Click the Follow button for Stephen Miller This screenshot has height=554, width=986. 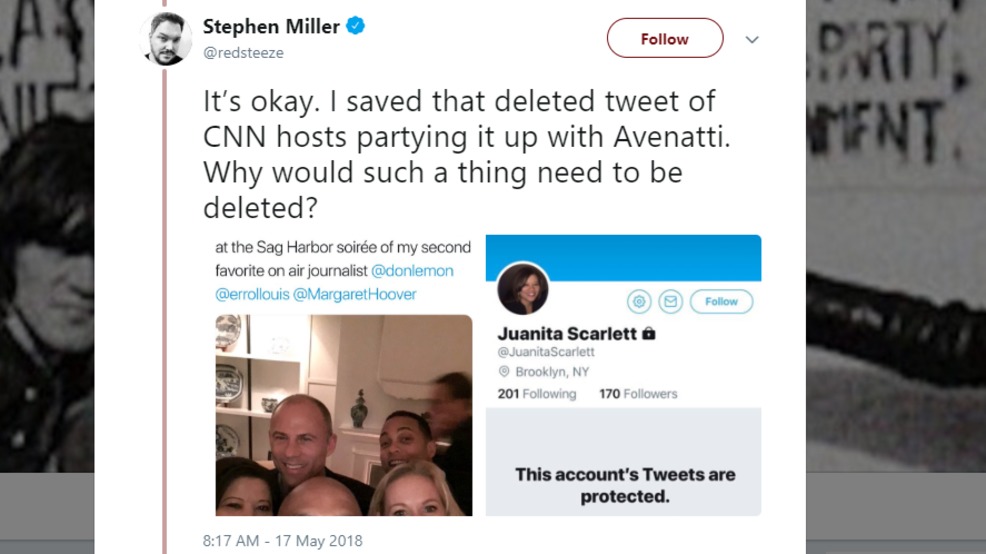coord(665,38)
